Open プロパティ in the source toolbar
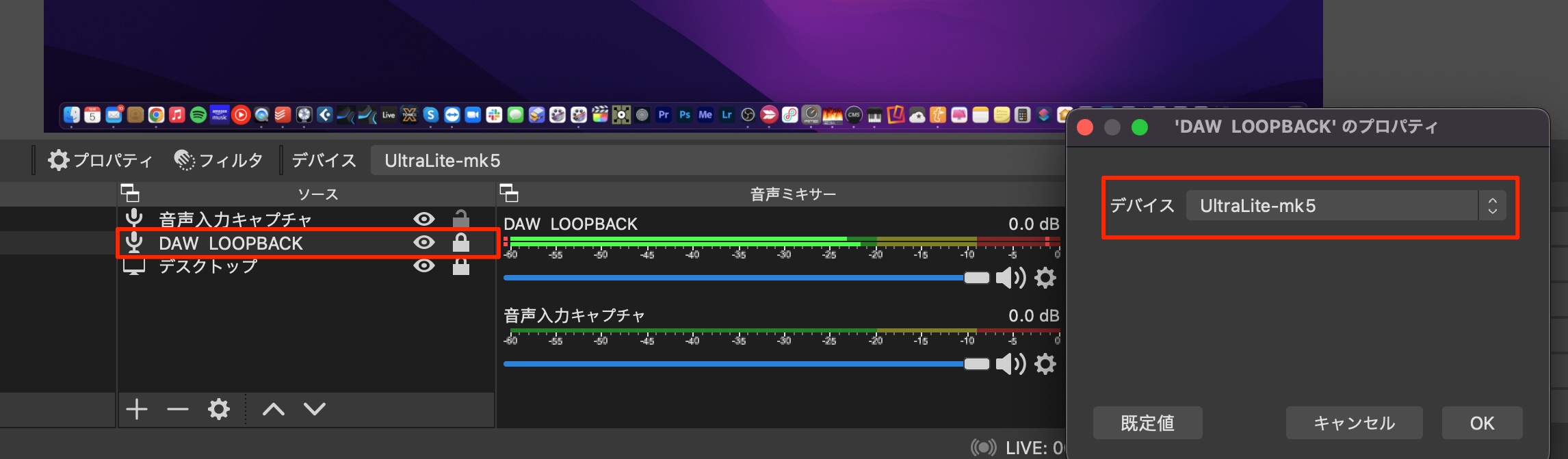Screen dimensions: 1568x459 point(100,160)
